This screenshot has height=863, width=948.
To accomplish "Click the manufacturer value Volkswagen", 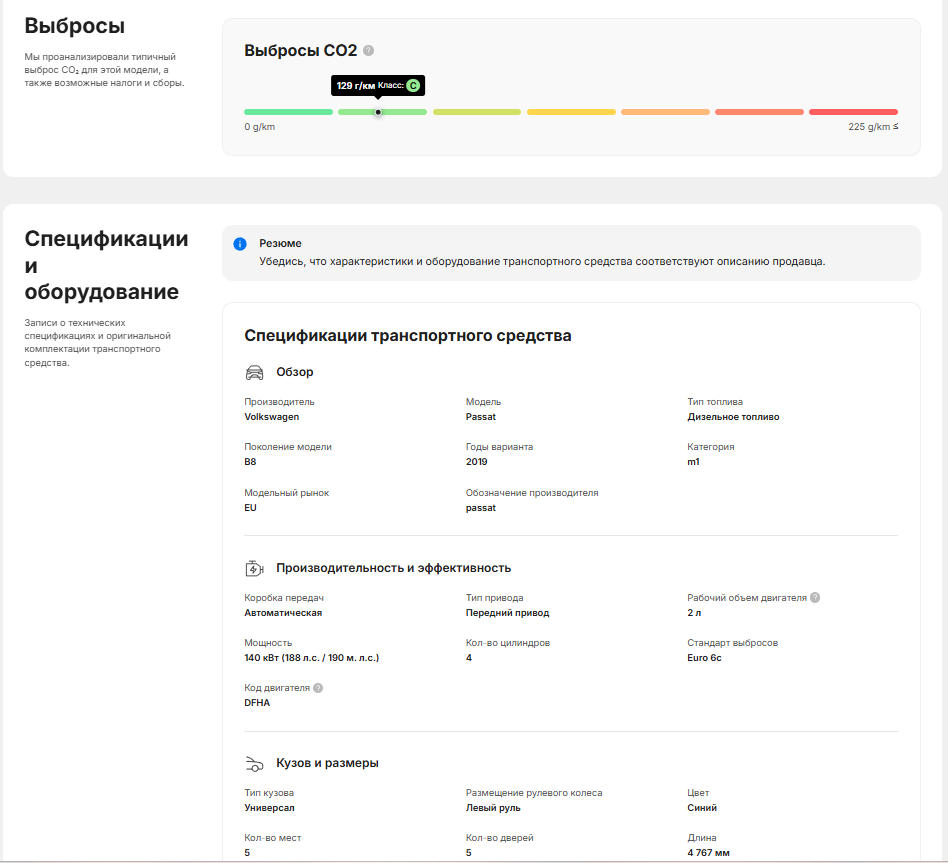I will point(271,417).
